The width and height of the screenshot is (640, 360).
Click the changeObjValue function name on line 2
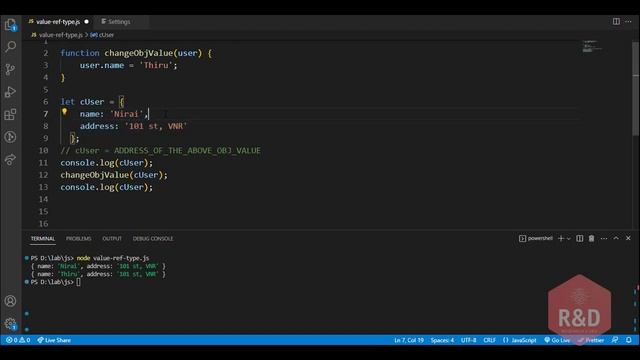pos(139,53)
